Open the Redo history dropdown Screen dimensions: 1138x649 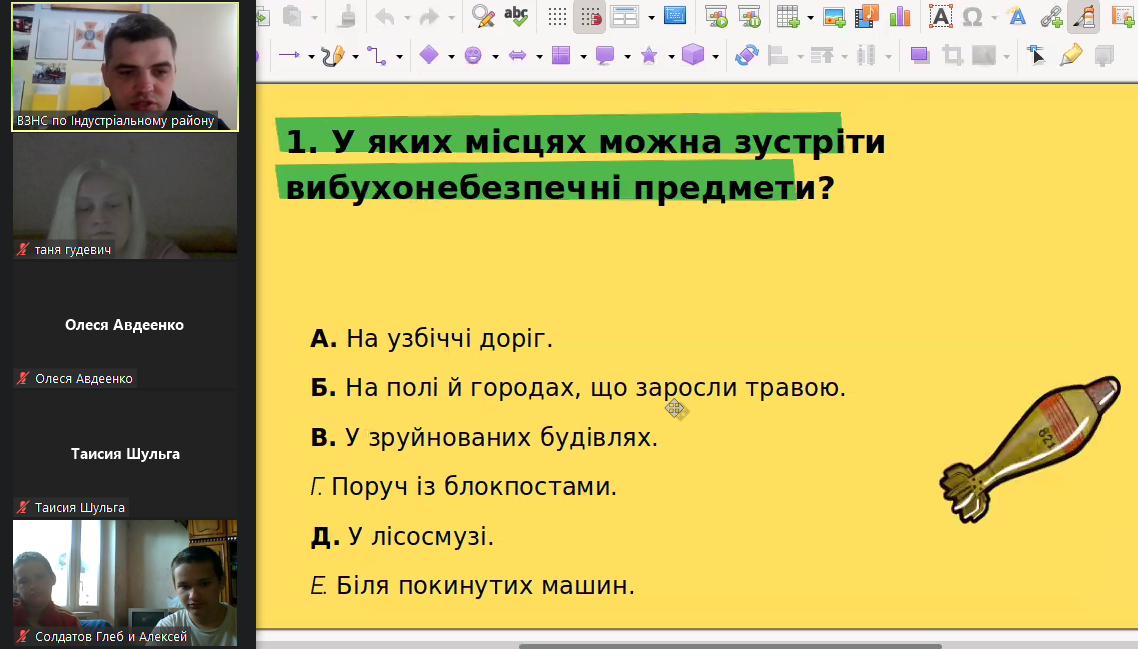pyautogui.click(x=451, y=17)
